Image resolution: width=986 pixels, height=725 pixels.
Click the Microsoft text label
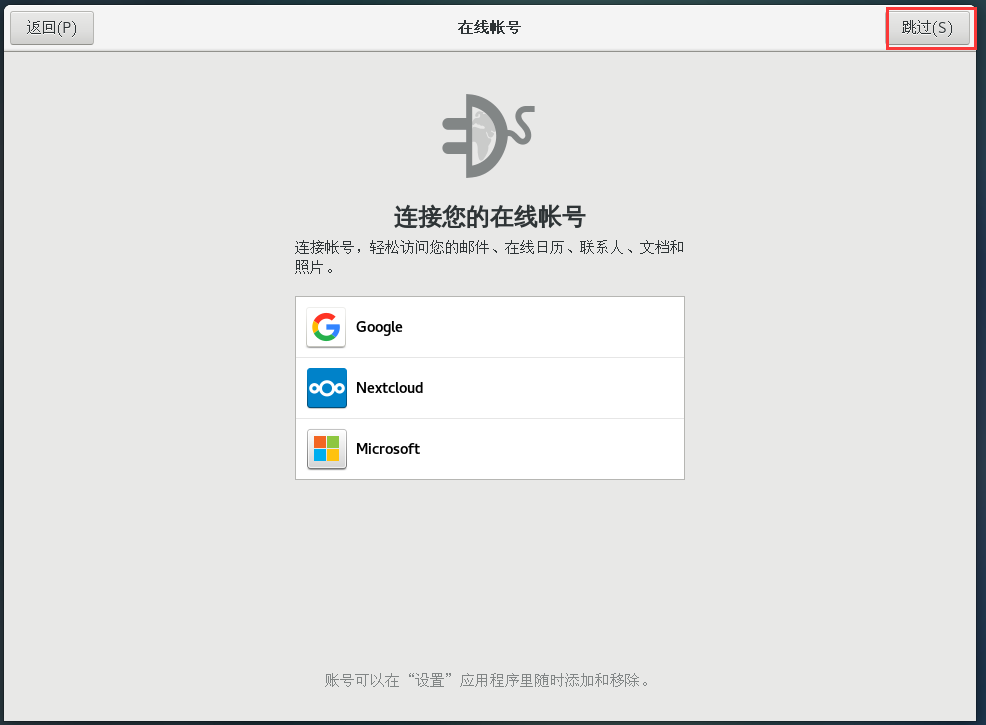[x=388, y=448]
